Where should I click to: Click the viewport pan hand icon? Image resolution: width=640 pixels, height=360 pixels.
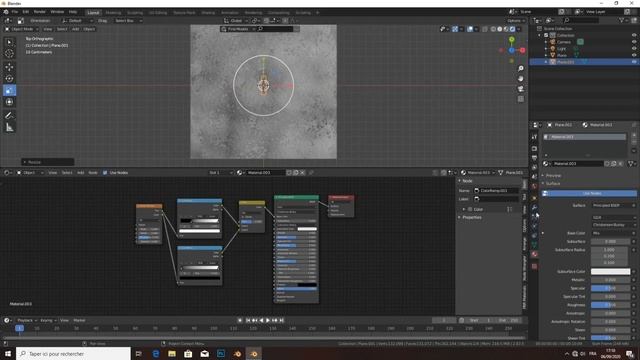(521, 78)
